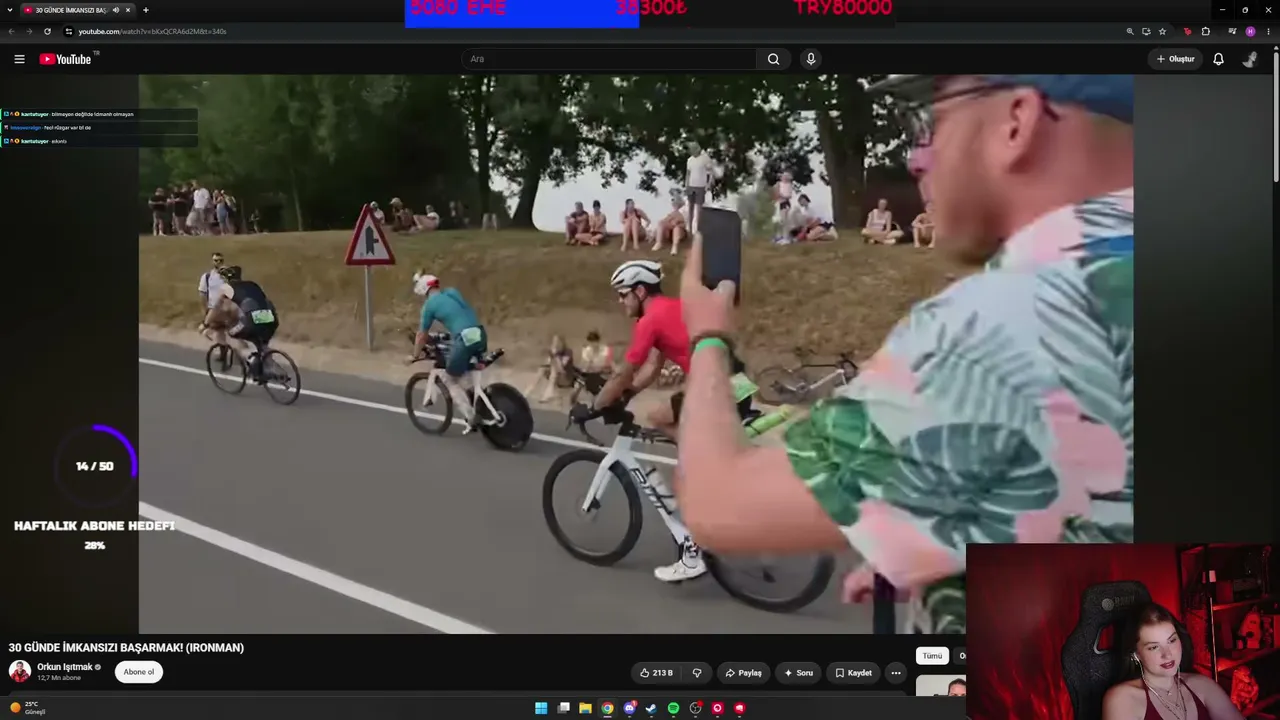Viewport: 1280px width, 720px height.
Task: Open Spotify from the taskbar
Action: tap(673, 708)
